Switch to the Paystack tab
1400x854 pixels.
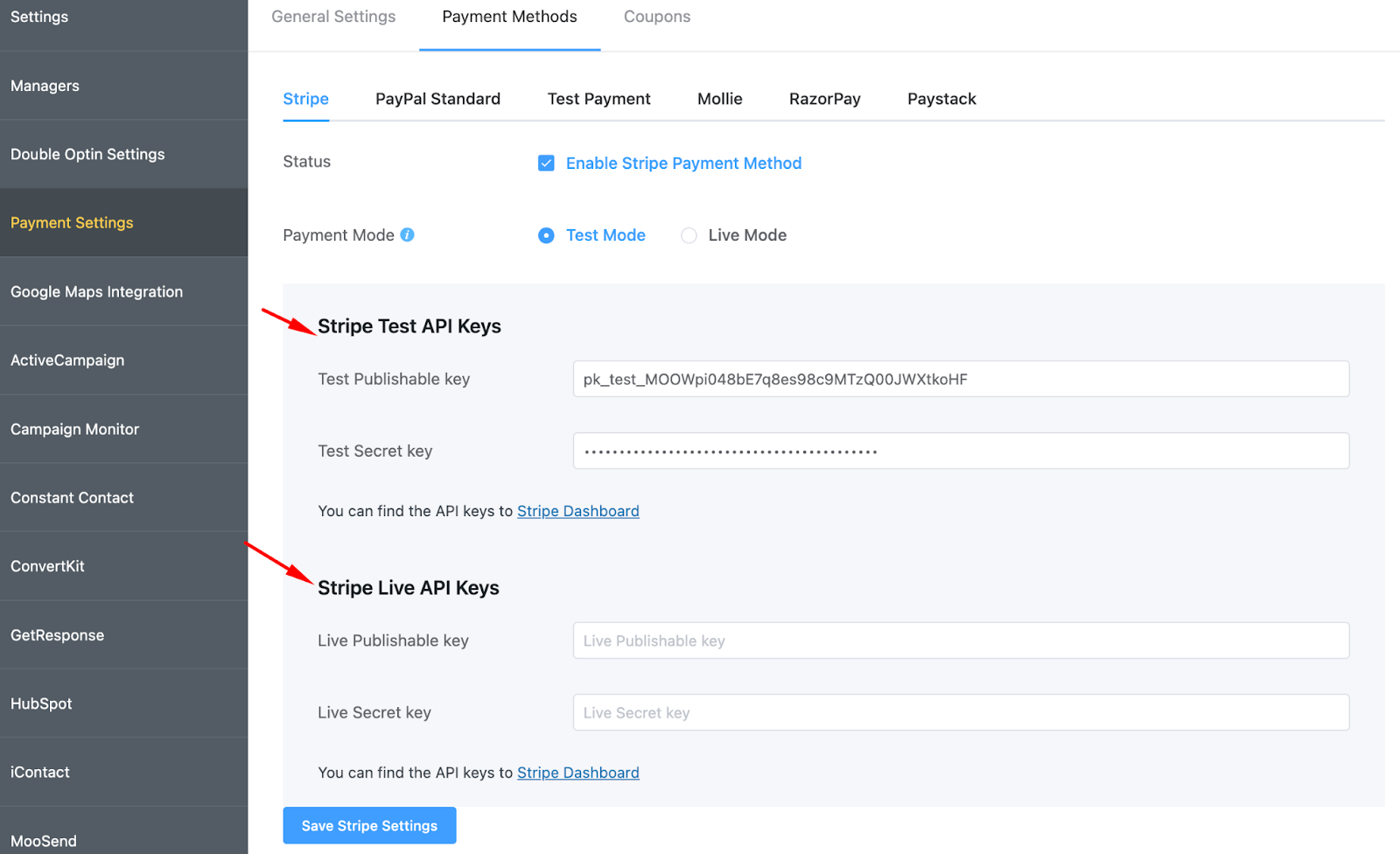[941, 99]
